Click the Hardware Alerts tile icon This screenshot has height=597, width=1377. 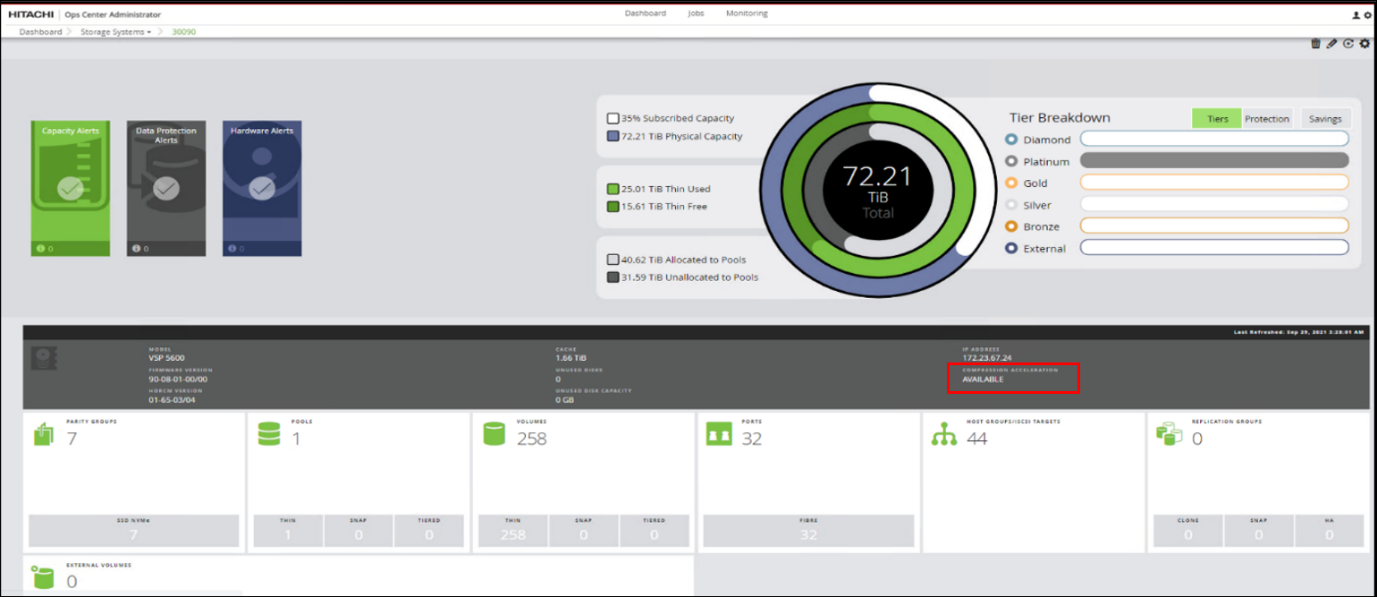(x=262, y=188)
